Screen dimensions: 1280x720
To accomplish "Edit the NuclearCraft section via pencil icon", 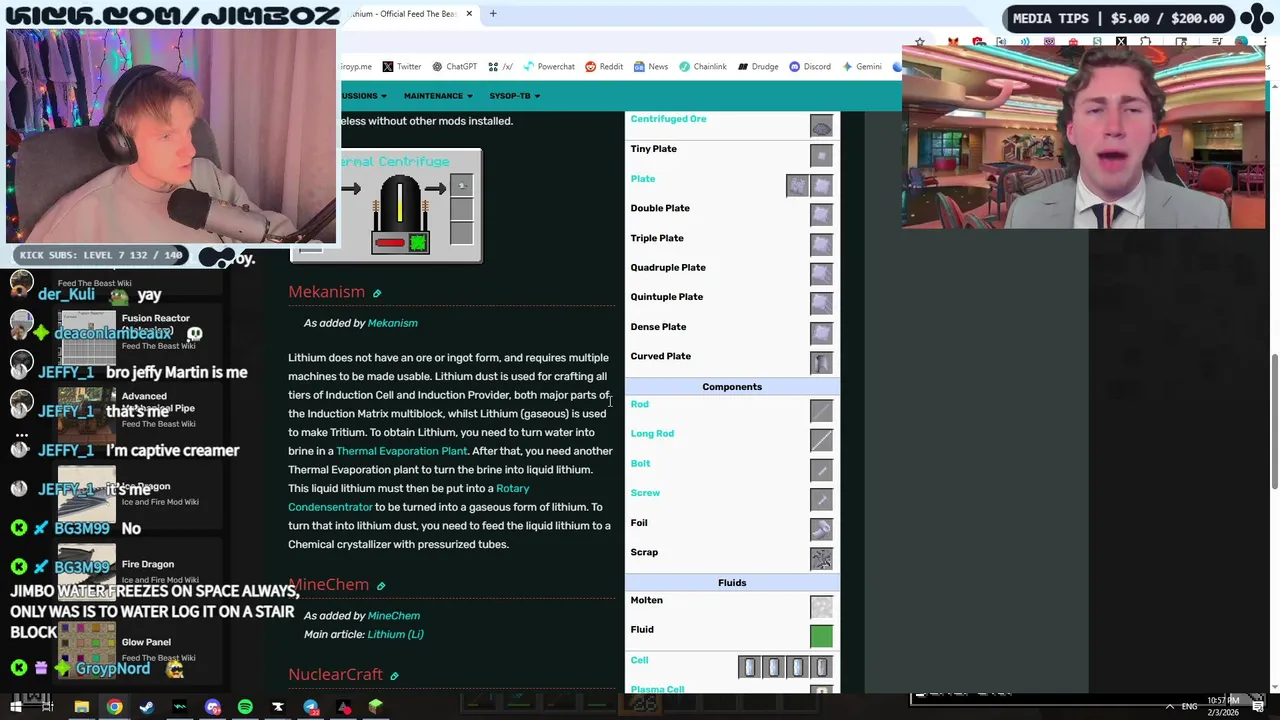I will (394, 677).
